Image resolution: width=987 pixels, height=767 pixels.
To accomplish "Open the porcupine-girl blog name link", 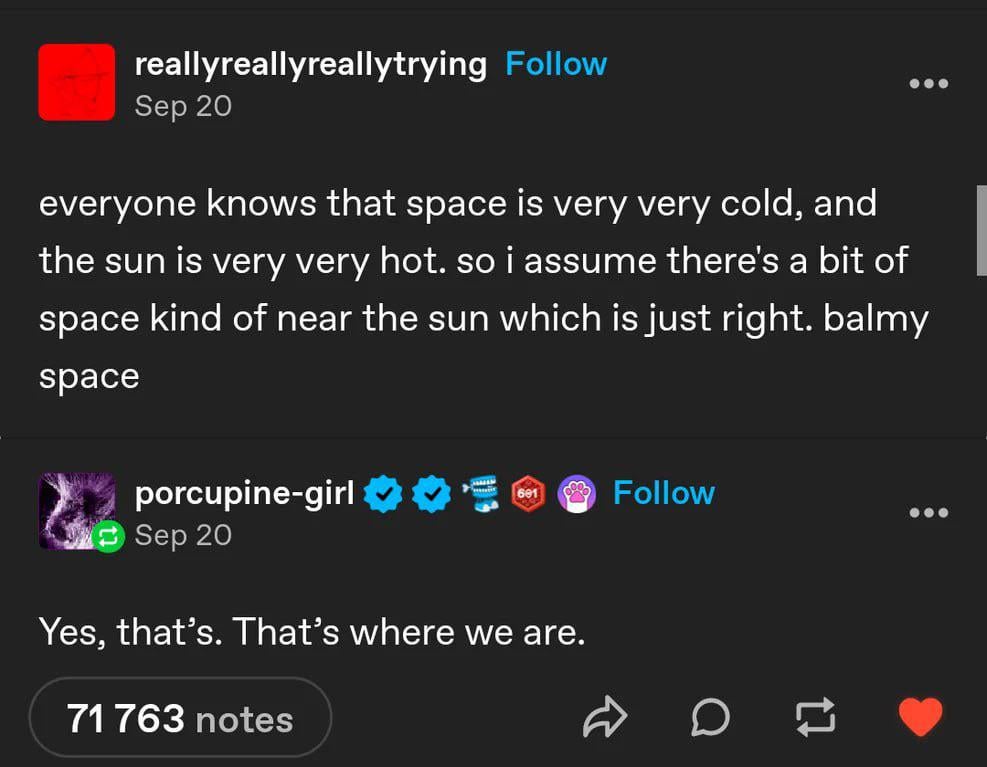I will coord(244,493).
